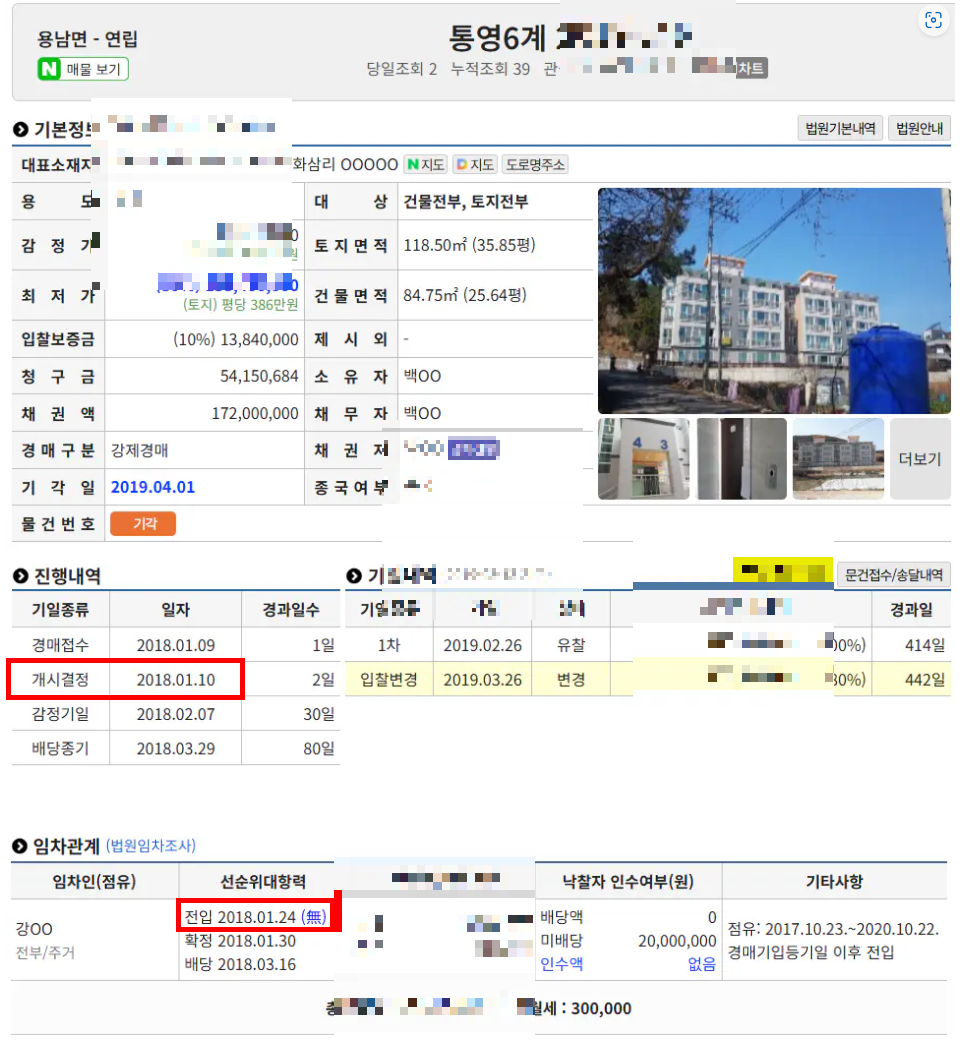
Task: Select the 개시결정 date 2018.01.10
Action: (x=176, y=680)
